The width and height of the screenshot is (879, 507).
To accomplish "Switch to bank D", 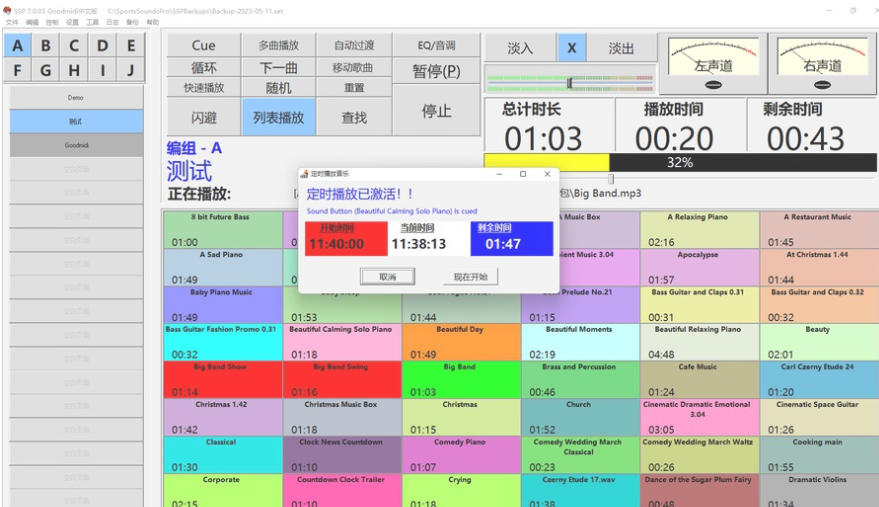I will click(103, 45).
